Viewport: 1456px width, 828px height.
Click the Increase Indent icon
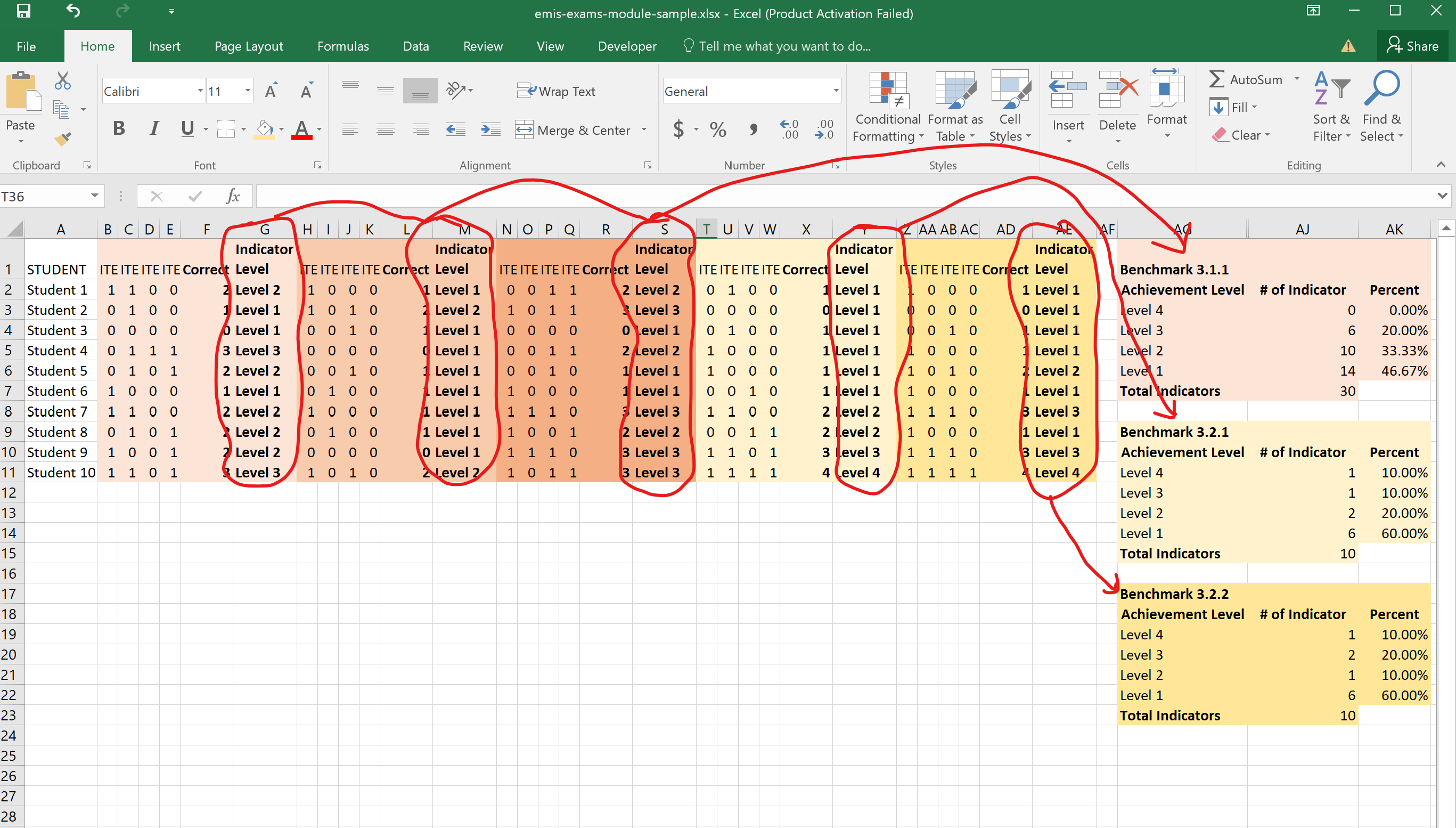click(490, 129)
